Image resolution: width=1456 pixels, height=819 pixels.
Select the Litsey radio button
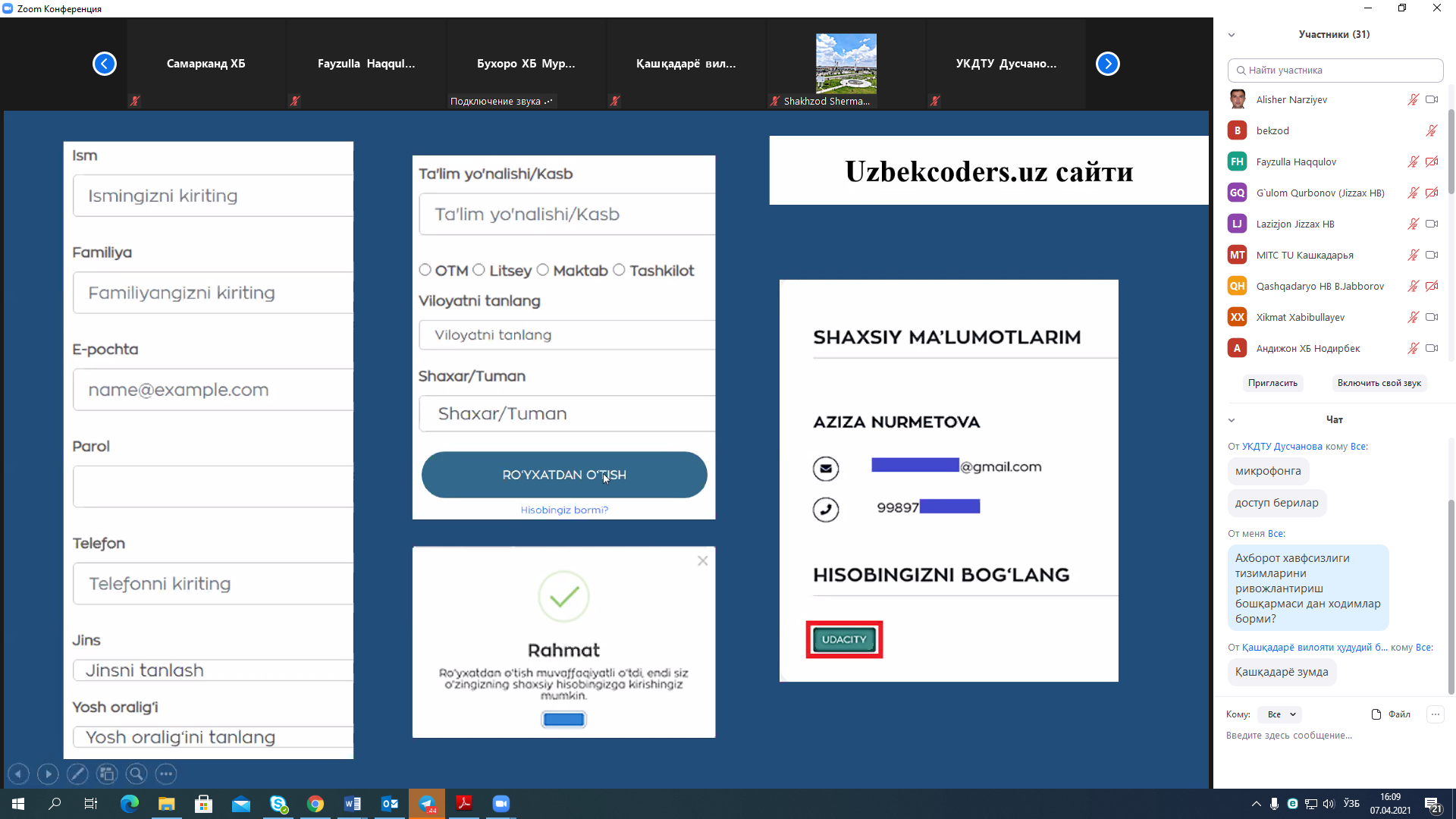pyautogui.click(x=479, y=270)
